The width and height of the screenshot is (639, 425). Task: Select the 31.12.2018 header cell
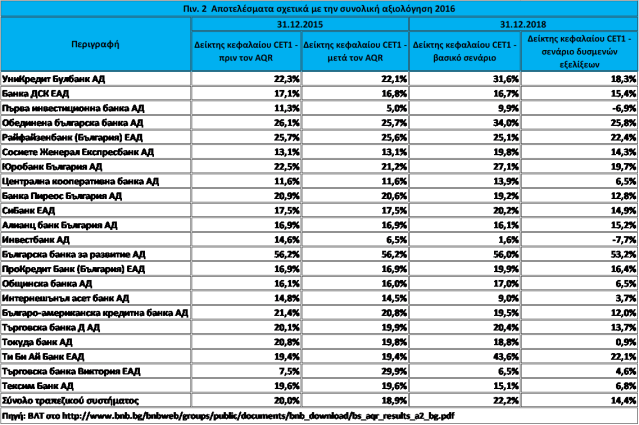[x=520, y=23]
